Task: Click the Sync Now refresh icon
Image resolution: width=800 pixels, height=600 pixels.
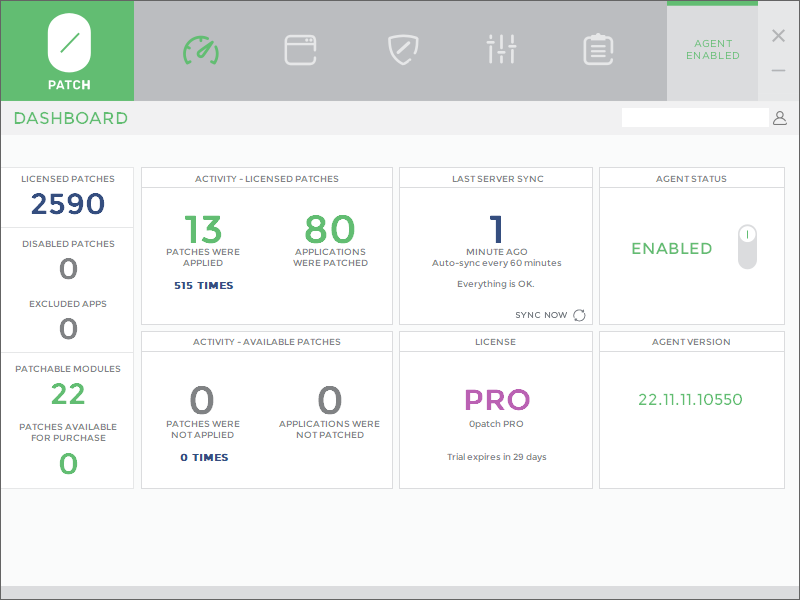Action: click(579, 315)
